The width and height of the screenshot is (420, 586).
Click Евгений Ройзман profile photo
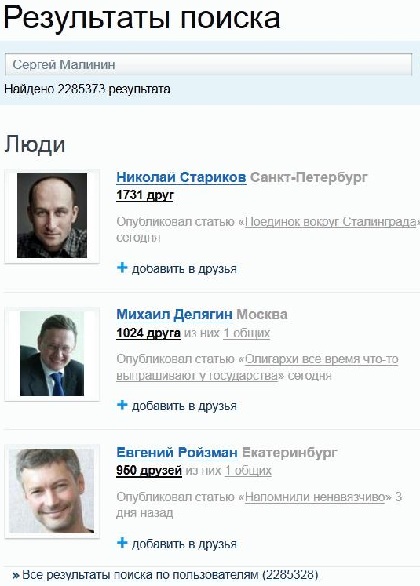coord(52,491)
